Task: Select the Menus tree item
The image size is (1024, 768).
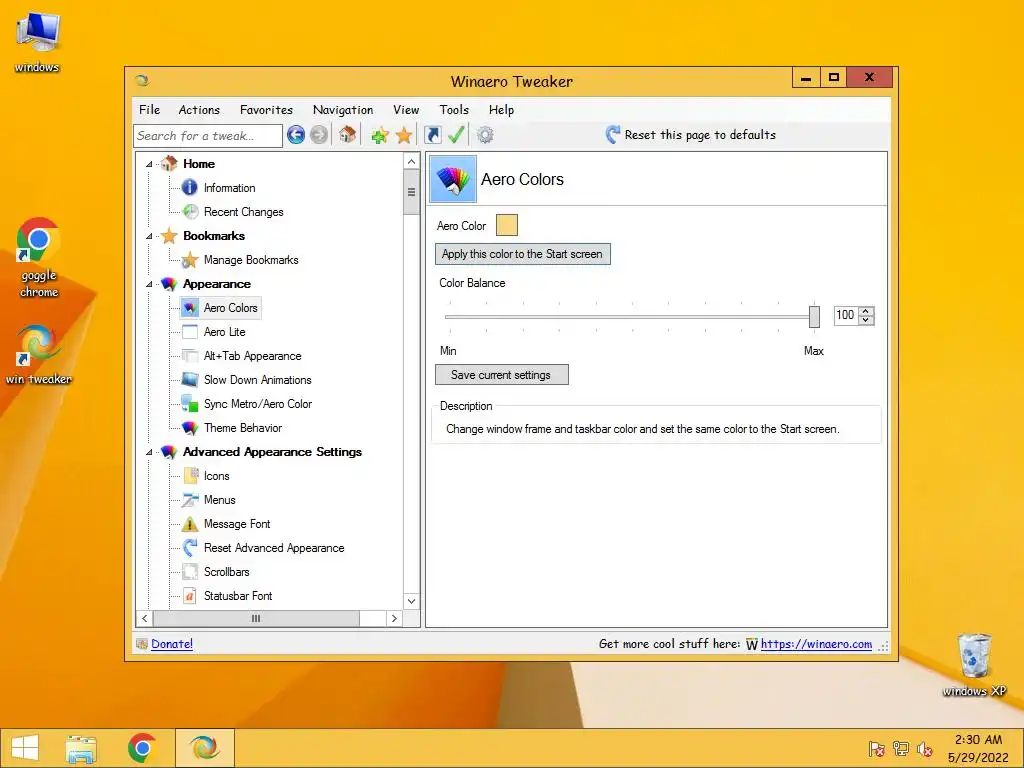Action: (219, 500)
